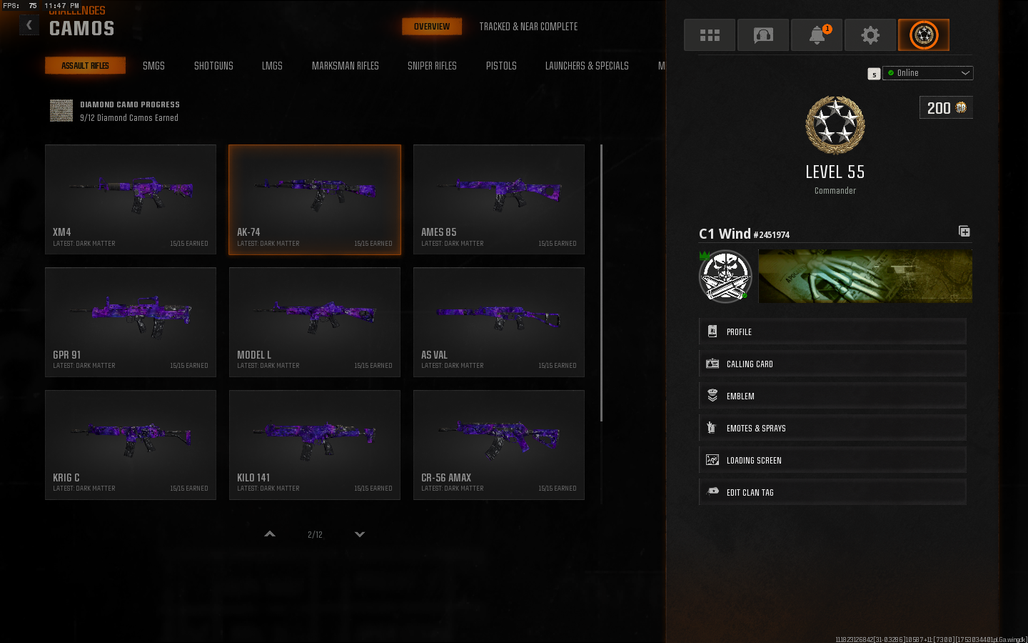Select the Assault Rifles category tab
1028x643 pixels.
coord(85,66)
